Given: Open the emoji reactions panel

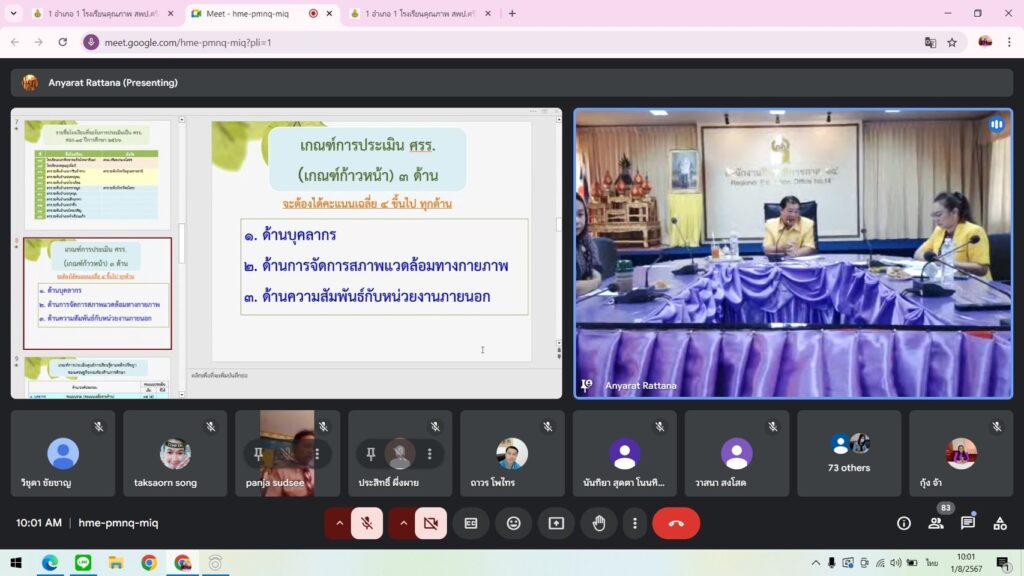Looking at the screenshot, I should point(513,523).
